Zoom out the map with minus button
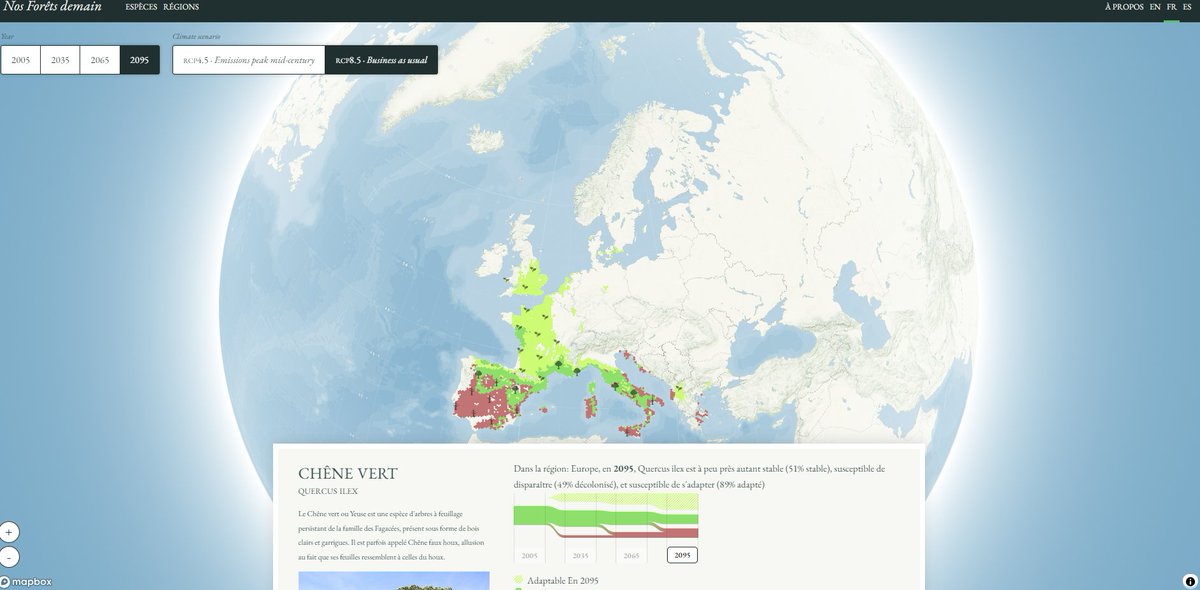1200x590 pixels. (x=9, y=558)
